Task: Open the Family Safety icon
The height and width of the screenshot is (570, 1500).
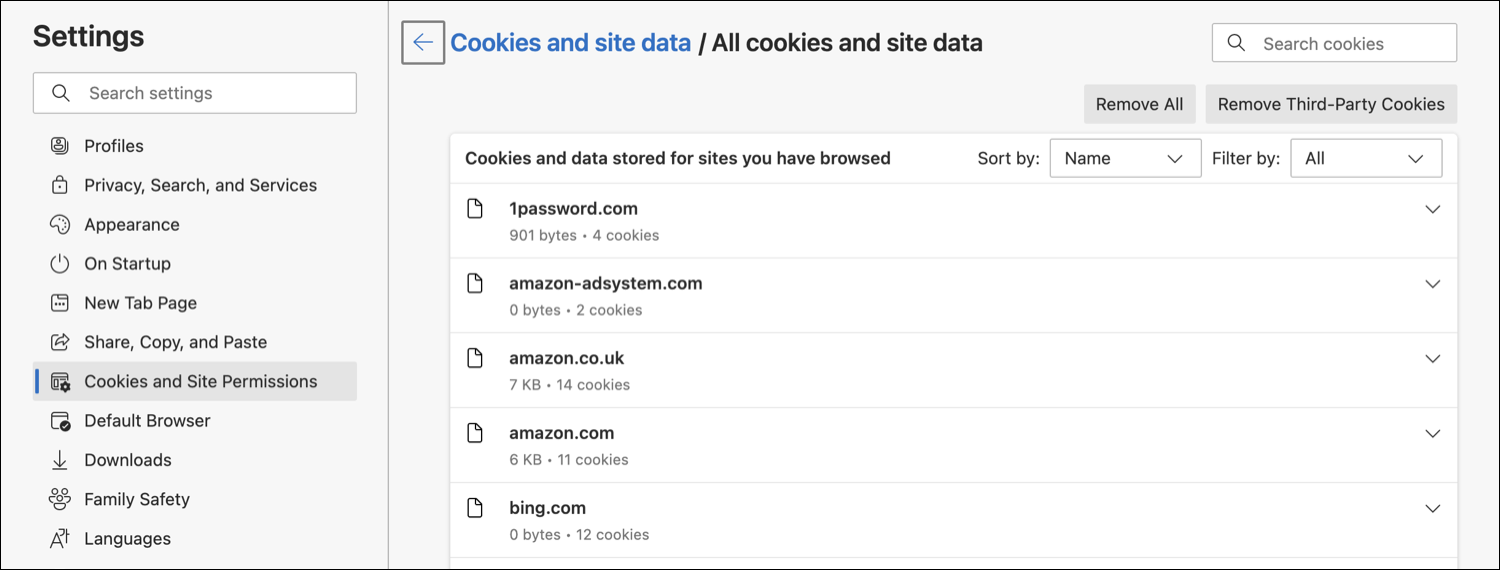Action: point(60,499)
